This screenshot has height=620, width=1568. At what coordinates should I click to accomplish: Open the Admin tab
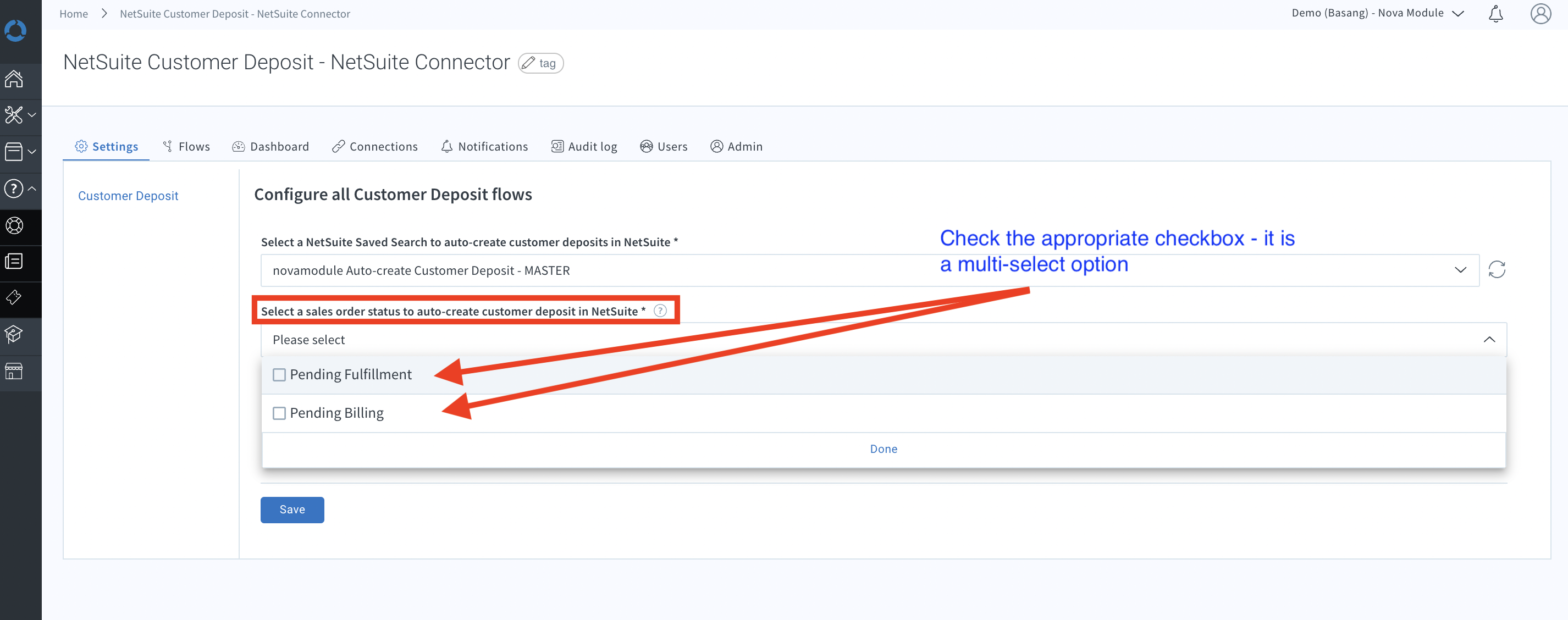[737, 147]
